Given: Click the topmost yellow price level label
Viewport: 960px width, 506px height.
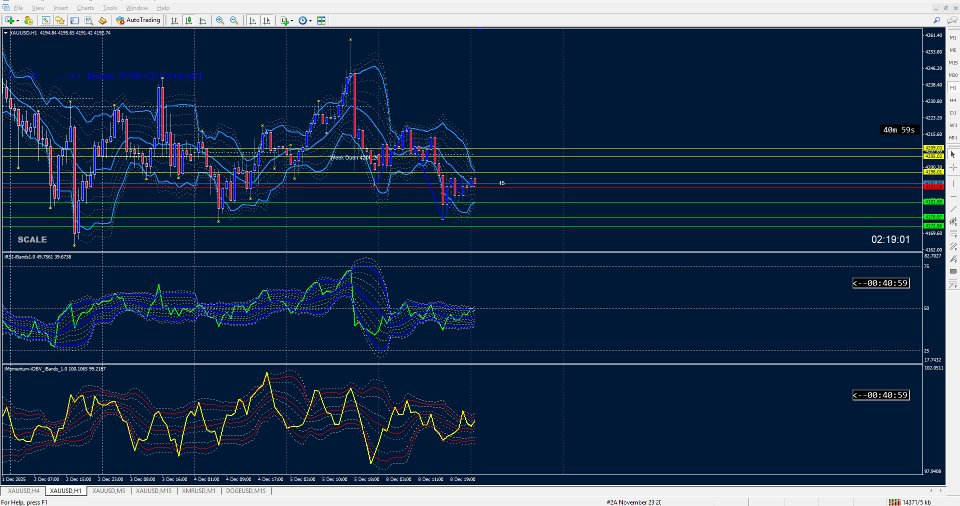Looking at the screenshot, I should click(933, 148).
